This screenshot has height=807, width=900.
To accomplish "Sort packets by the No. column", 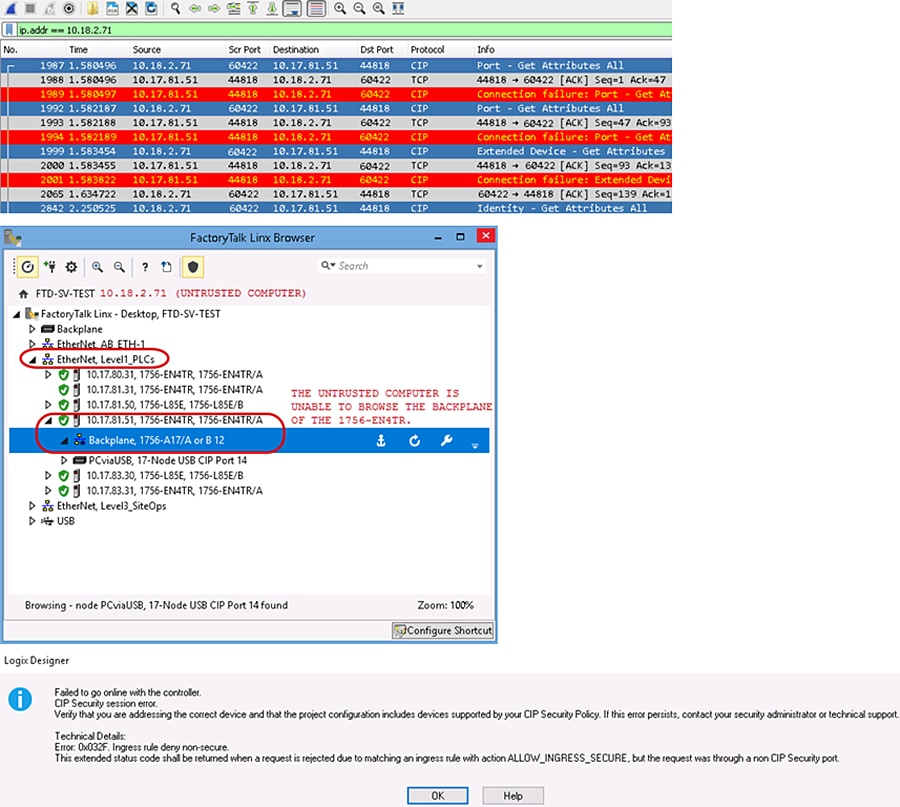I will point(10,49).
